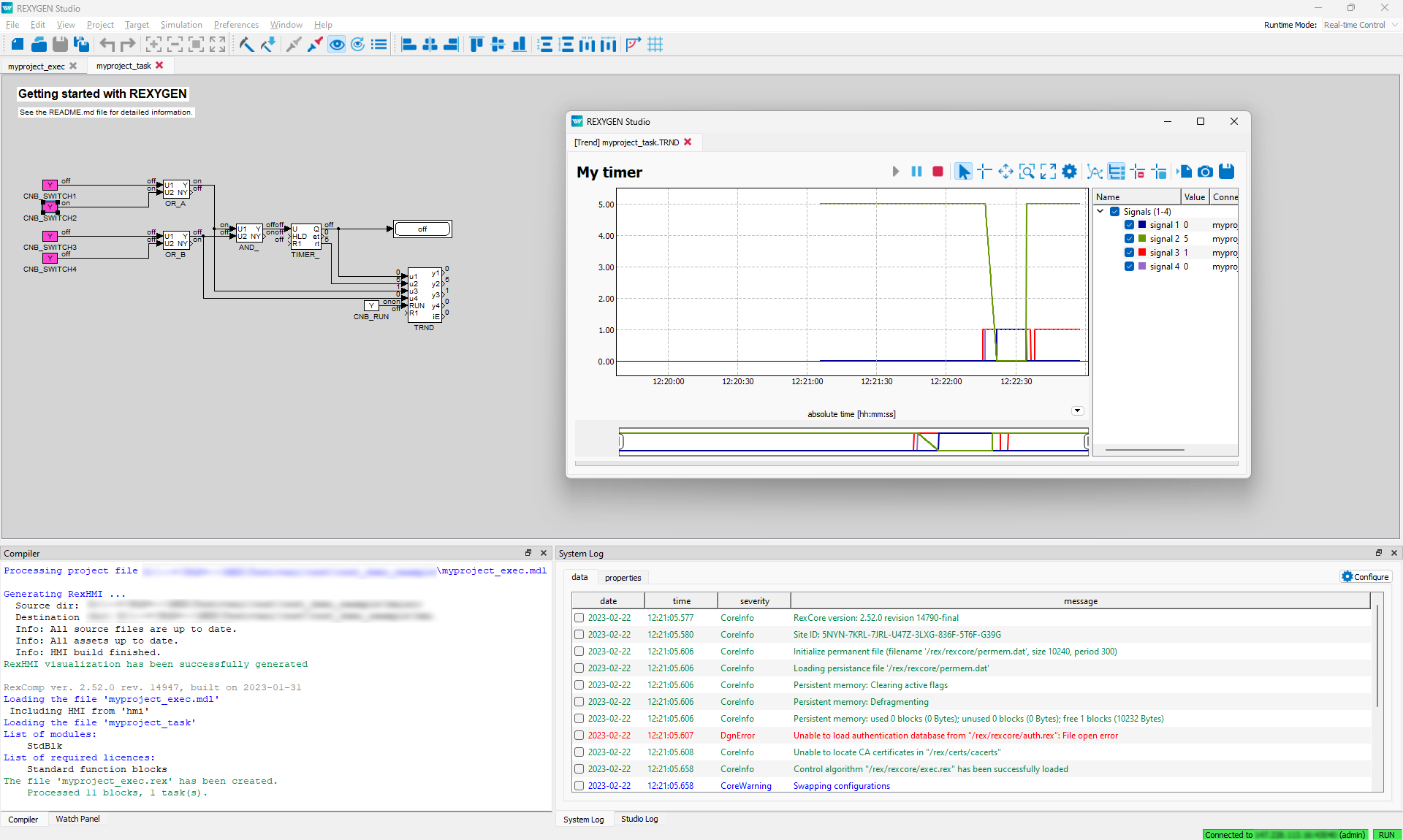The height and width of the screenshot is (840, 1403).
Task: Pause the trend recording
Action: tap(916, 172)
